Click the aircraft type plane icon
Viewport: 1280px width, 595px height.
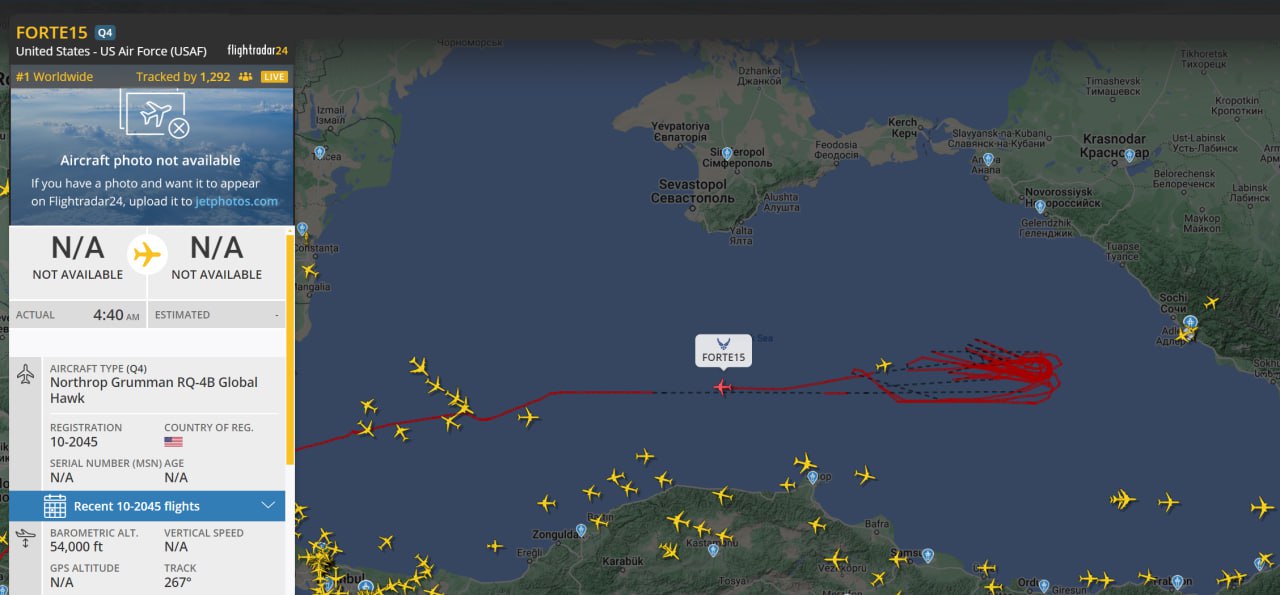point(26,374)
